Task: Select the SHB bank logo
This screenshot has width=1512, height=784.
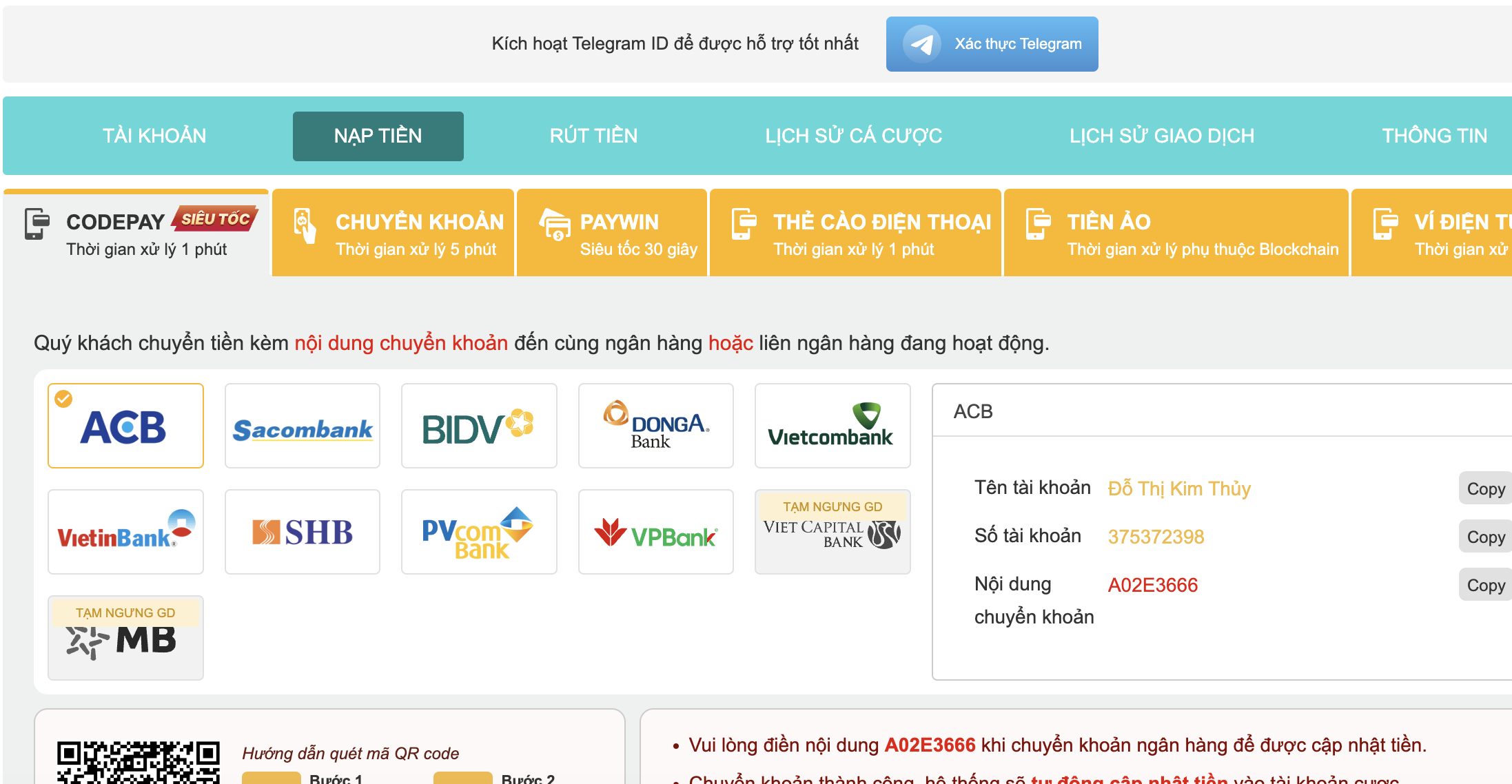Action: pos(302,531)
